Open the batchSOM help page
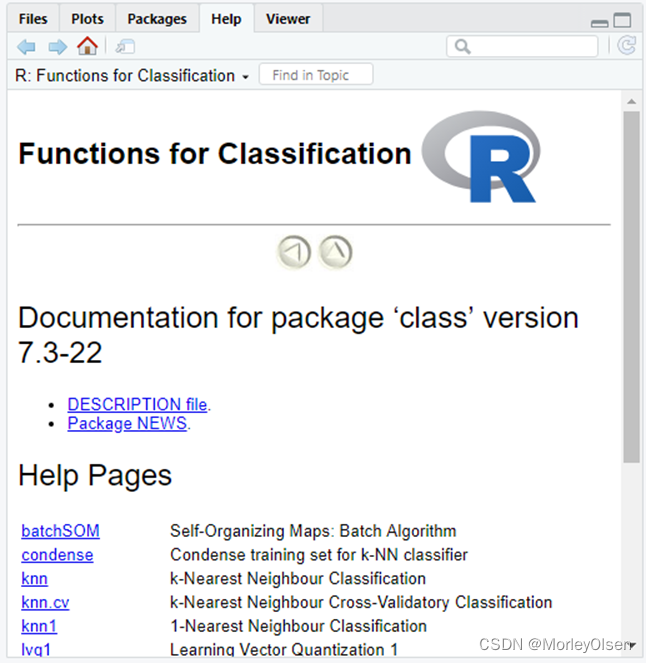 60,531
